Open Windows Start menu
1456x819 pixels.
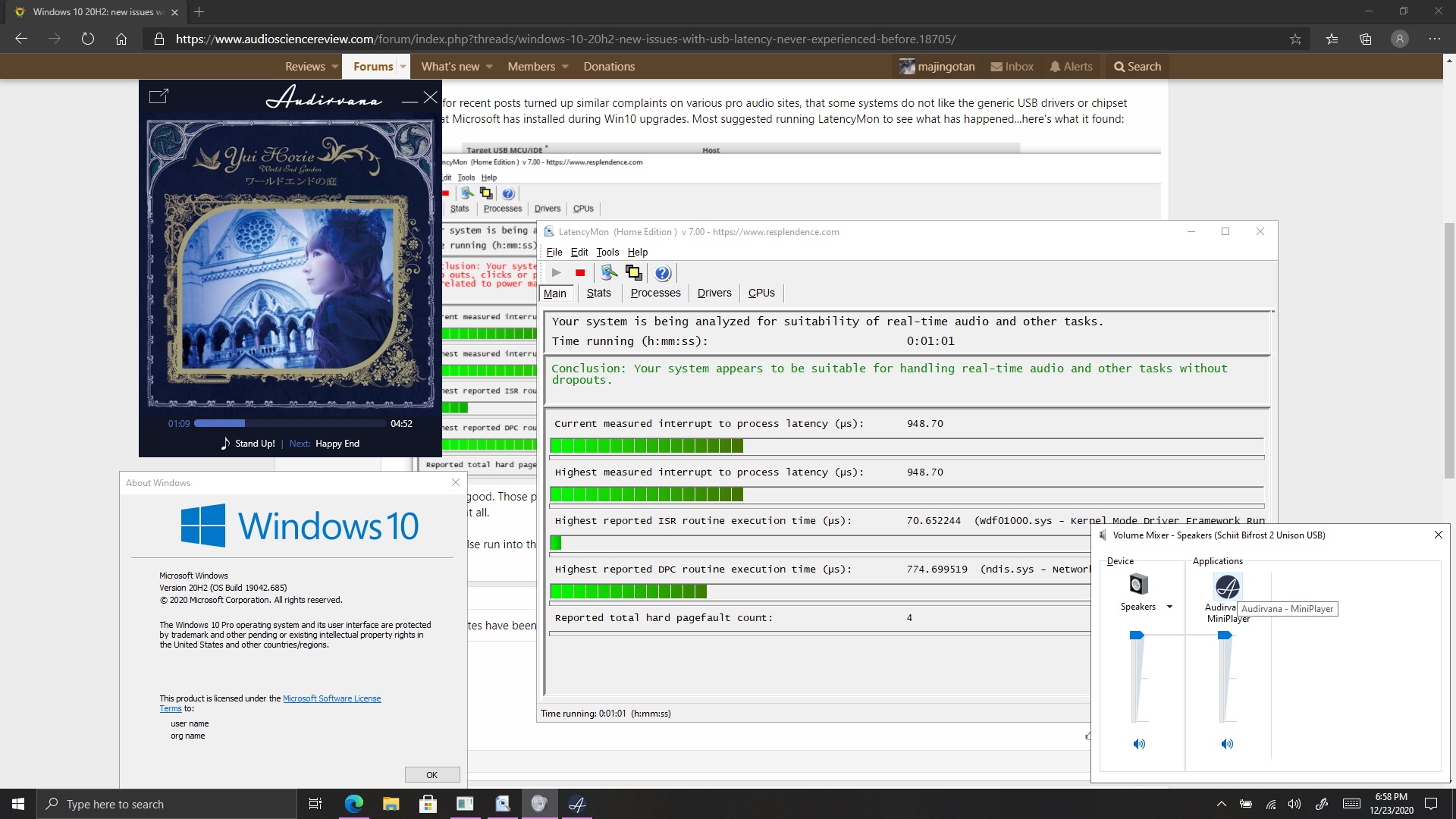(18, 804)
